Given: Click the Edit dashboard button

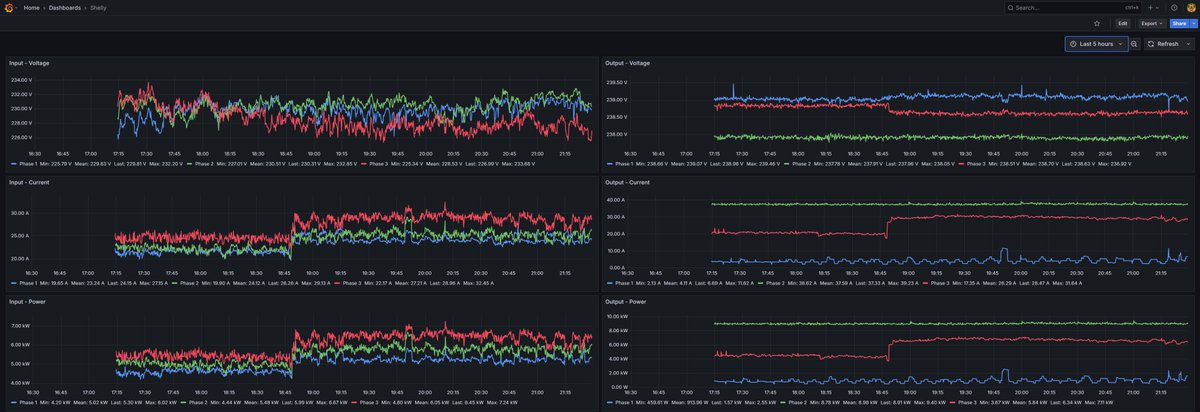Looking at the screenshot, I should tap(1123, 23).
